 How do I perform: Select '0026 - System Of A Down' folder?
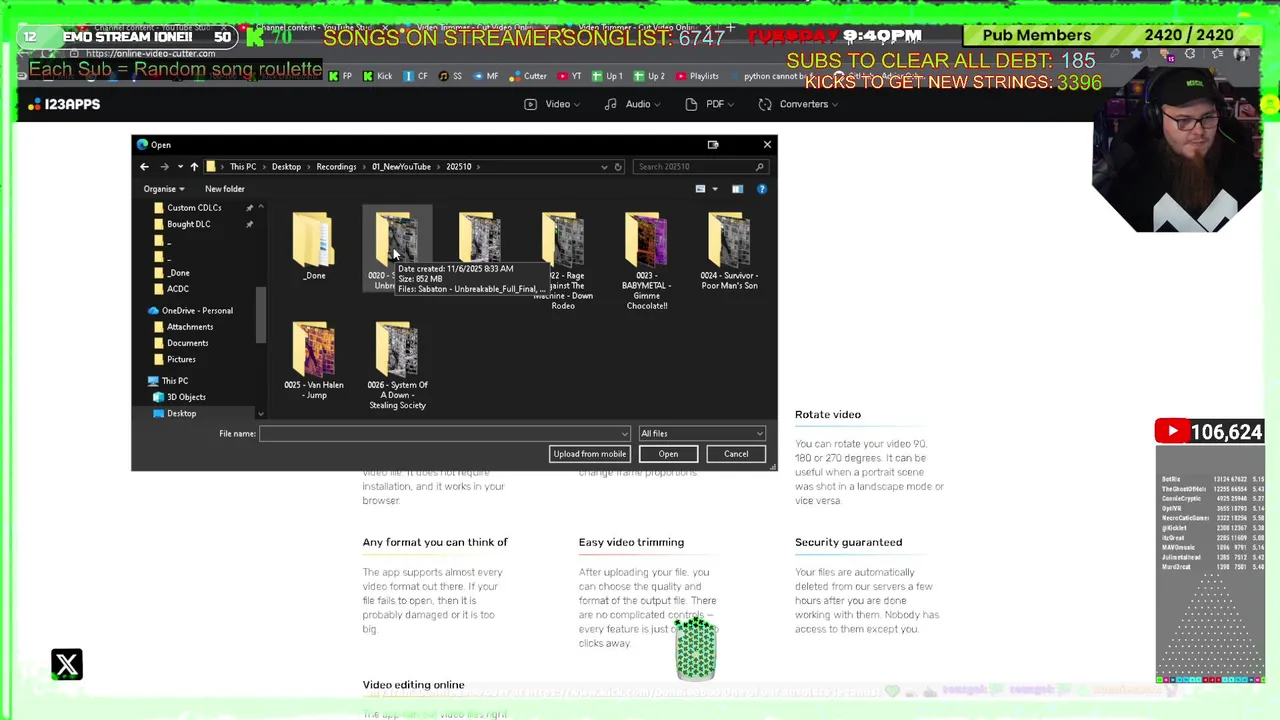tap(397, 365)
